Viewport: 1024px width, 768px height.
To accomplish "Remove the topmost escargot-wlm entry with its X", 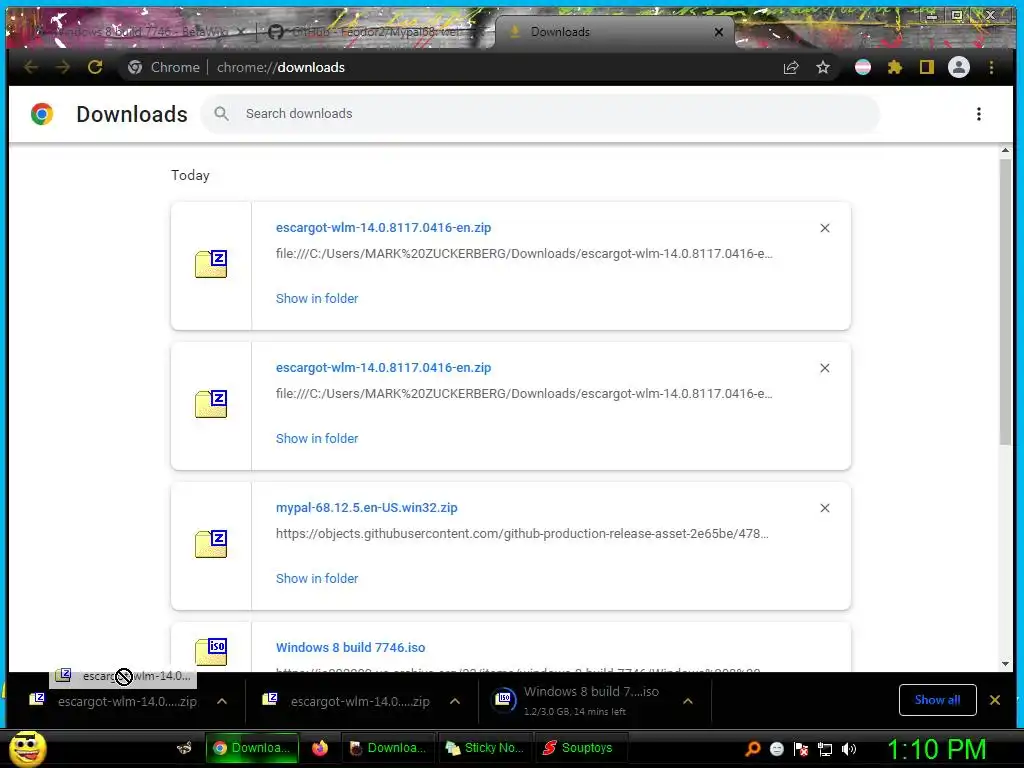I will [x=825, y=228].
